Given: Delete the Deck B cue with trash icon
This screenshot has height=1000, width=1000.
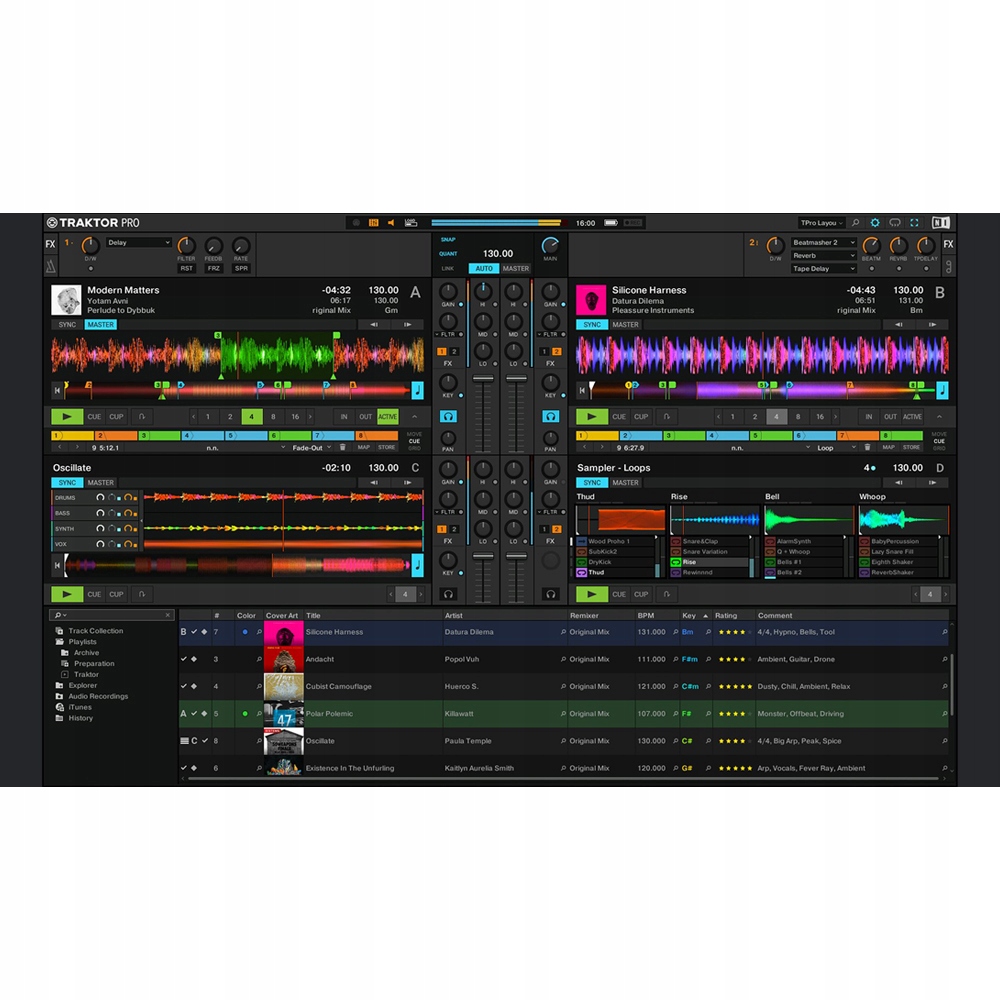Looking at the screenshot, I should coord(867,448).
